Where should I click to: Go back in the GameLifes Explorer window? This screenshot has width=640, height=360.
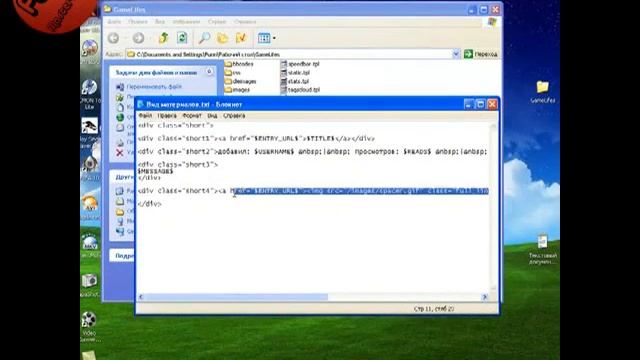point(113,38)
